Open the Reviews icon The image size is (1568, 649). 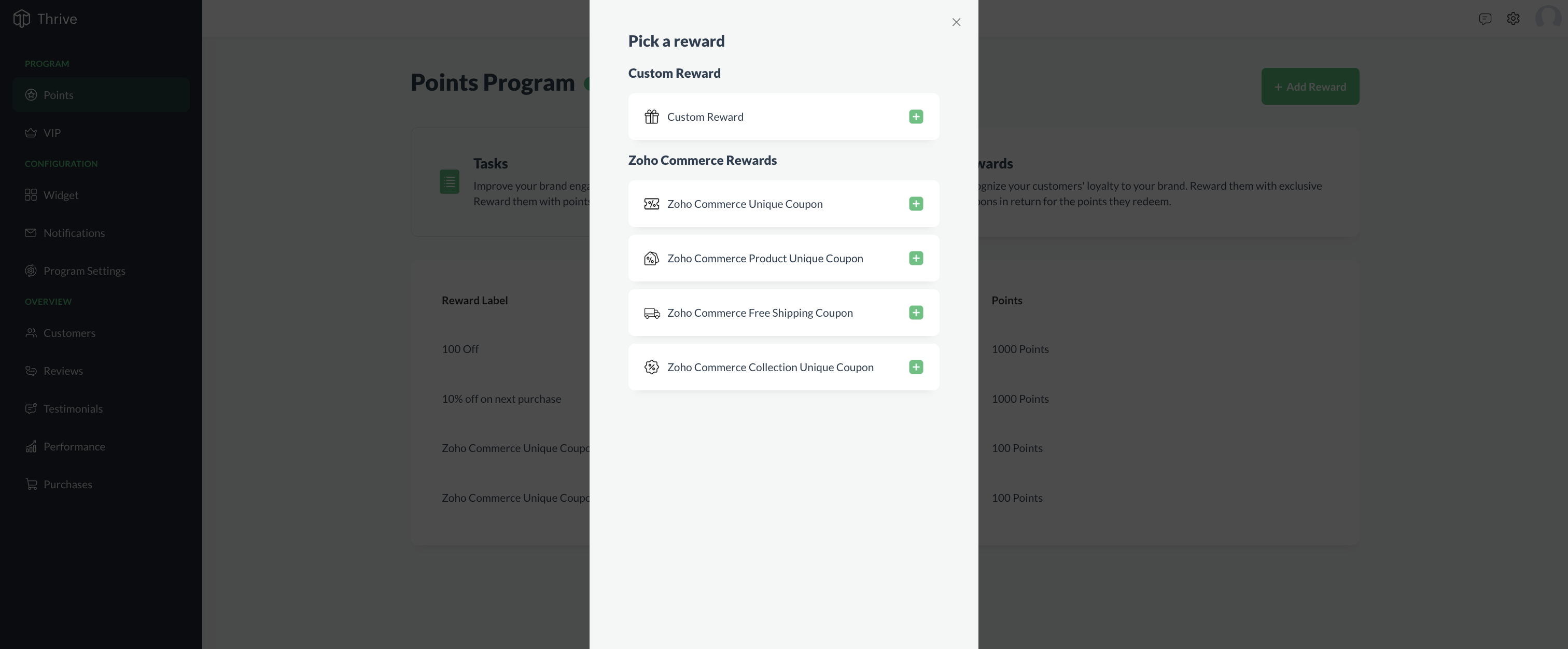[x=31, y=371]
